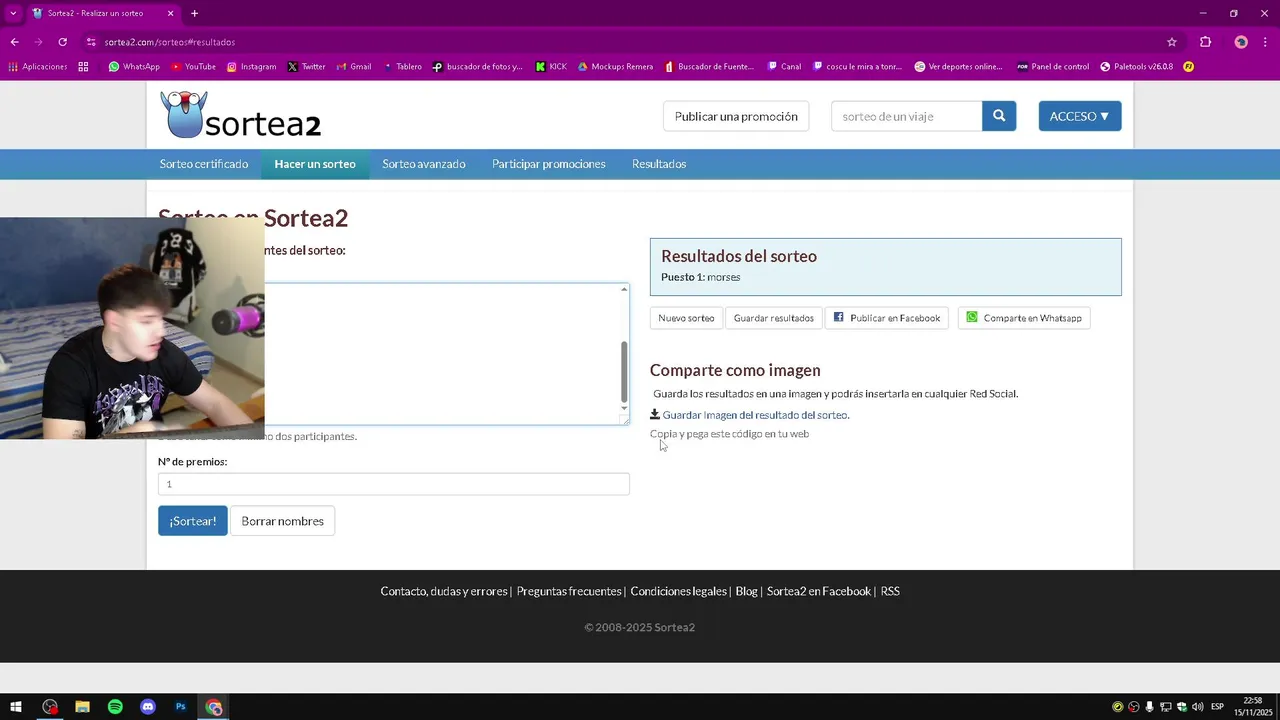1280x720 pixels.
Task: Go to the Resultados tab
Action: [x=659, y=164]
